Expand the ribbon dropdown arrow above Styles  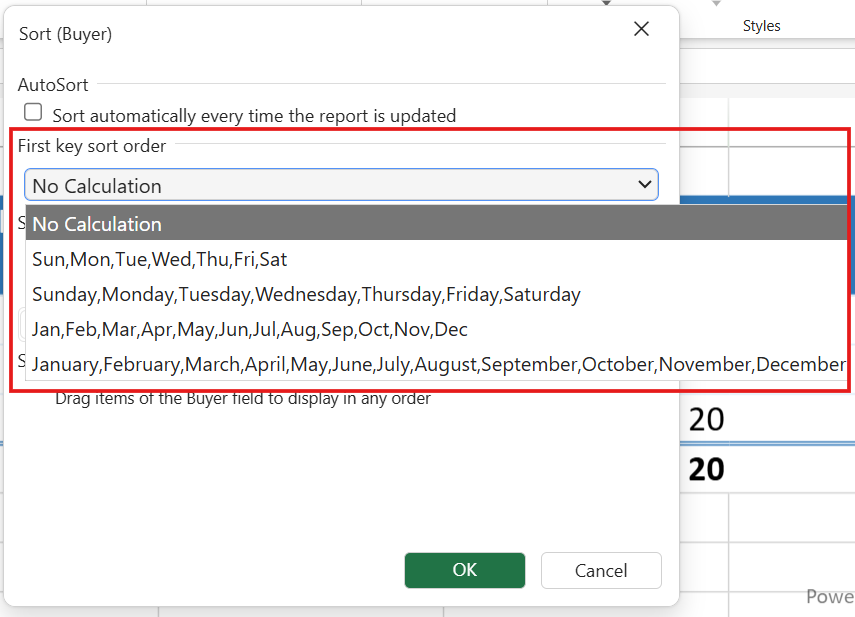pyautogui.click(x=716, y=4)
